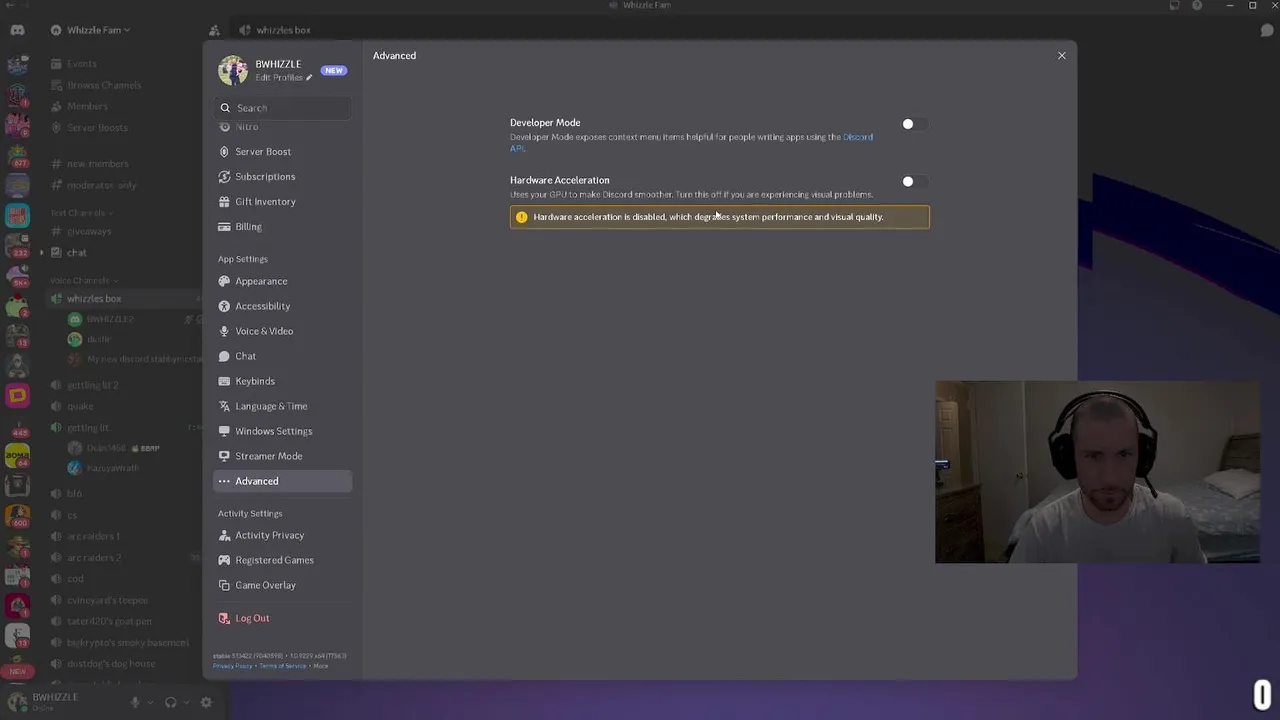
Task: Mute the microphone in the user panel
Action: click(x=135, y=703)
